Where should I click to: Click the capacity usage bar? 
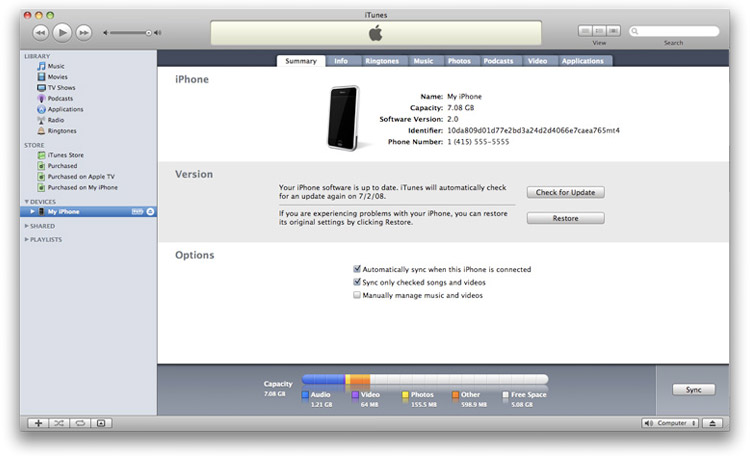(x=425, y=379)
